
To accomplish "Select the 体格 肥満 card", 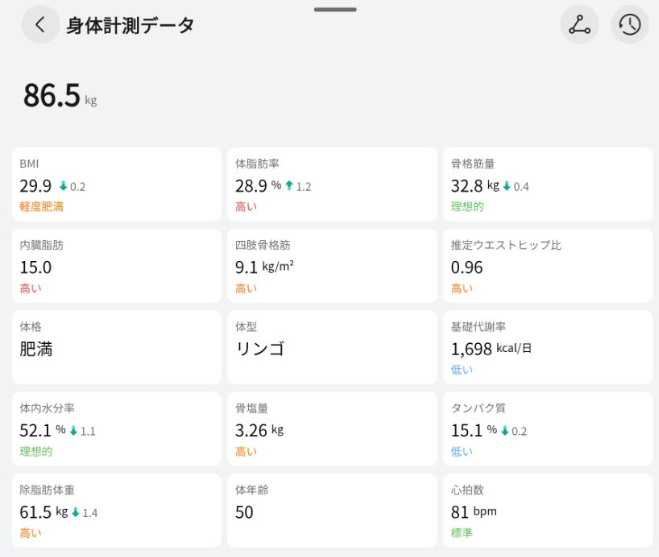I will pyautogui.click(x=116, y=347).
